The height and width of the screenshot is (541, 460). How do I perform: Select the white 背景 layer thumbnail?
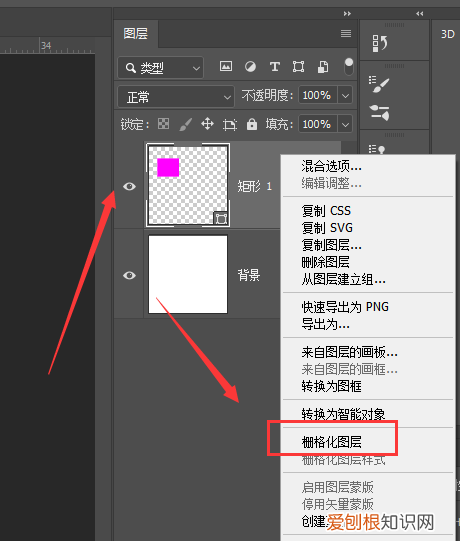point(188,274)
